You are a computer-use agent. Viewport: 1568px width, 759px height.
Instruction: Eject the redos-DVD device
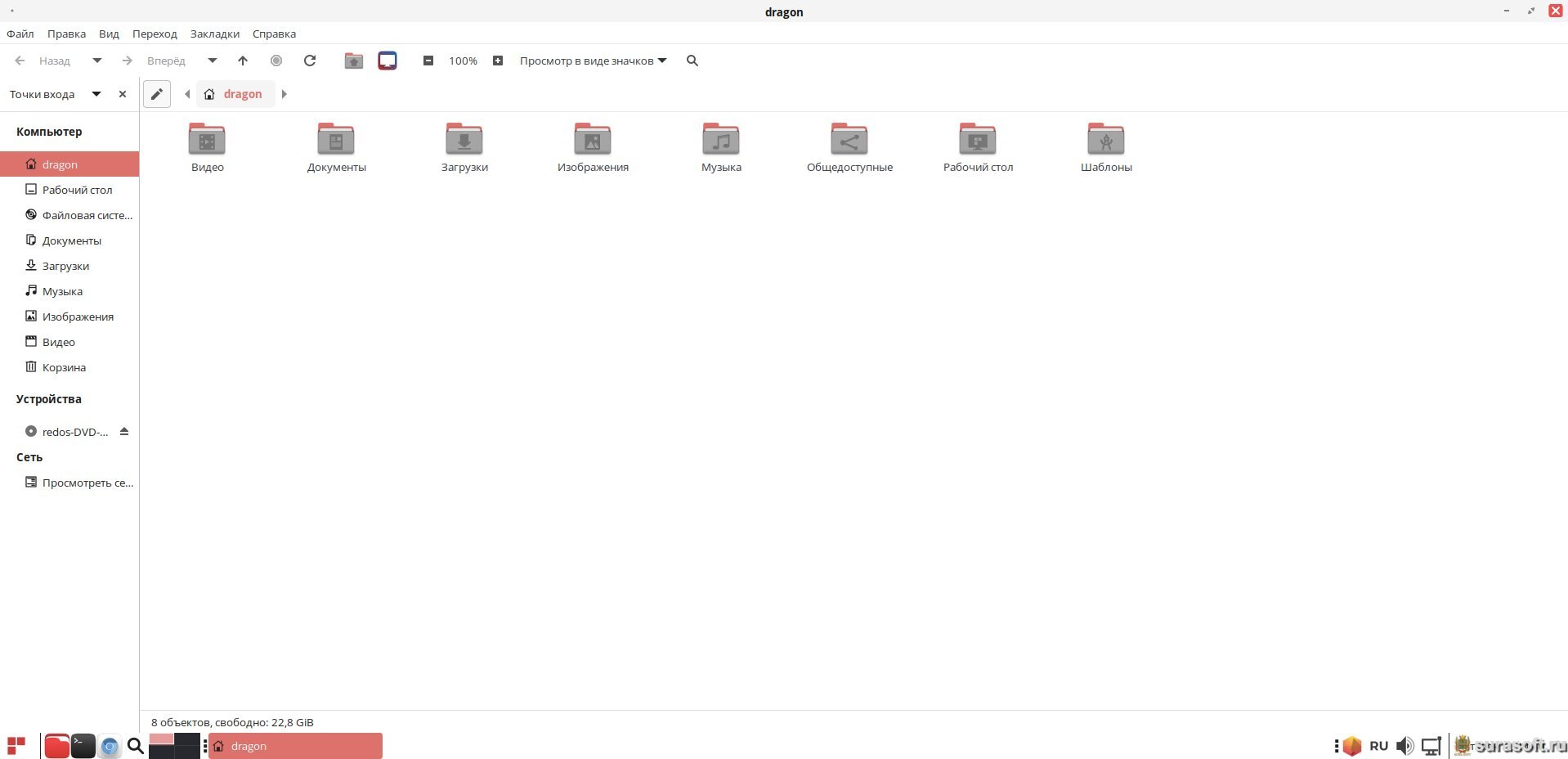[124, 431]
